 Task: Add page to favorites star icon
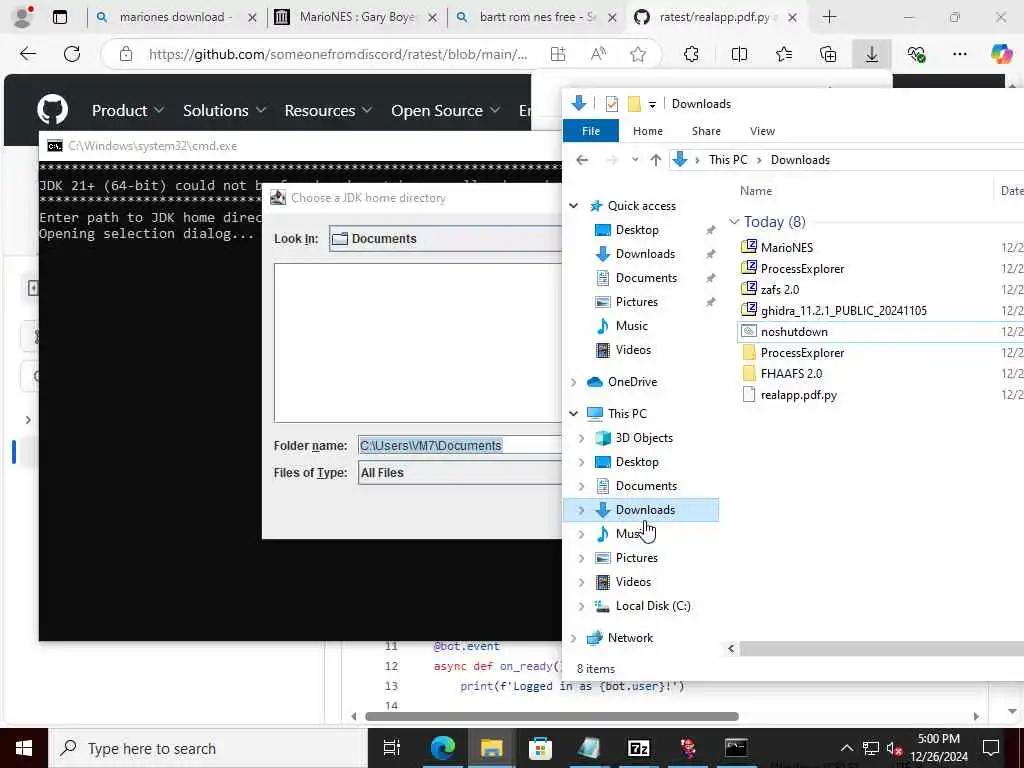point(638,54)
